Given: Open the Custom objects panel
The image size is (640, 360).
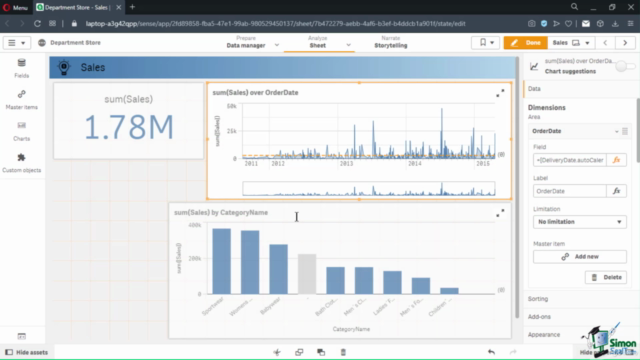Looking at the screenshot, I should (22, 163).
